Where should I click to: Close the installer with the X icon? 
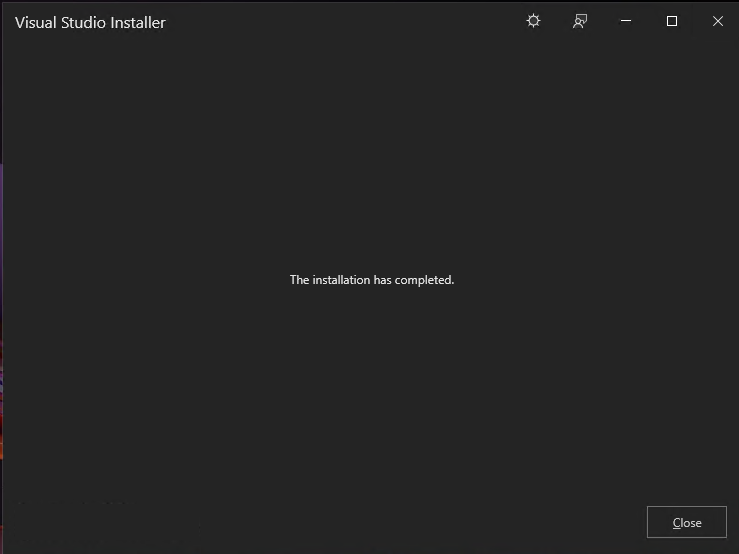[718, 21]
